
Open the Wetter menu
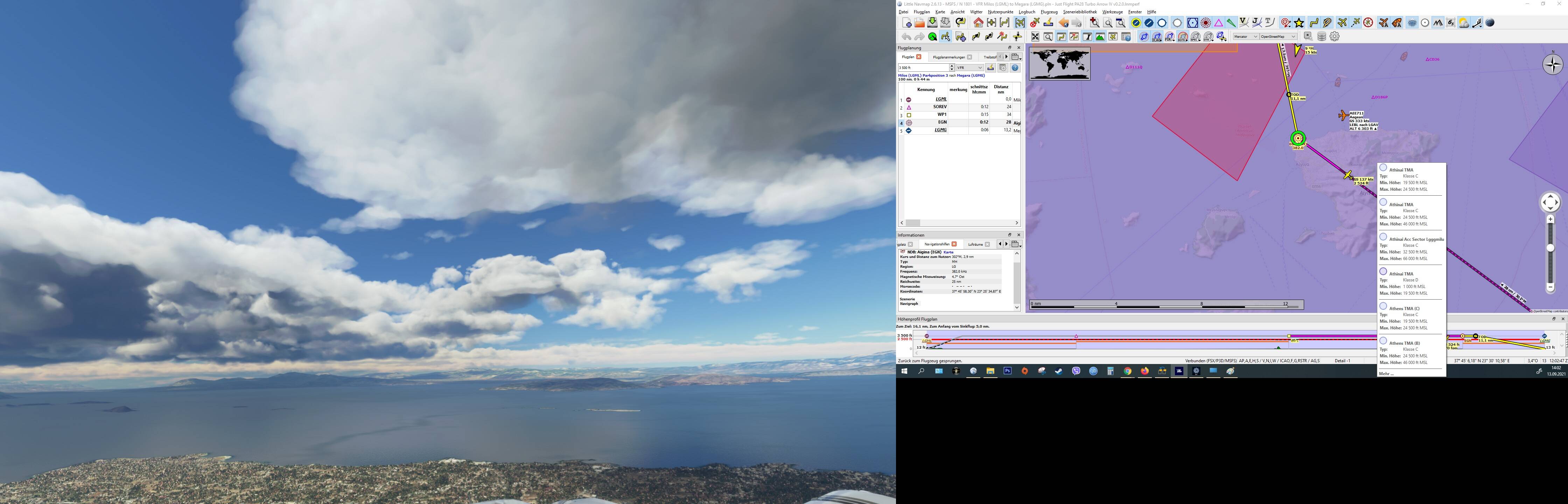[x=976, y=12]
